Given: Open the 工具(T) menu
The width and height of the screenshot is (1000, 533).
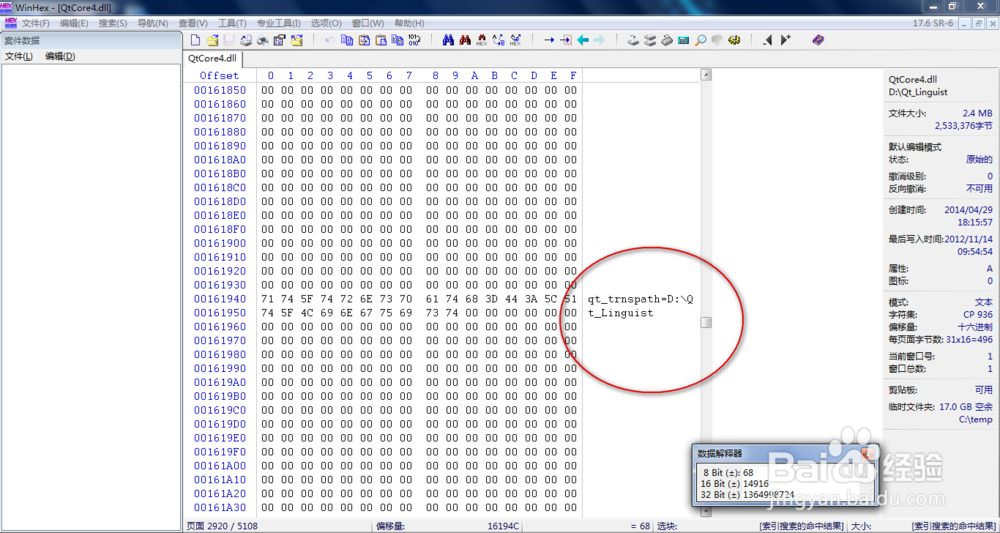Looking at the screenshot, I should (x=232, y=23).
